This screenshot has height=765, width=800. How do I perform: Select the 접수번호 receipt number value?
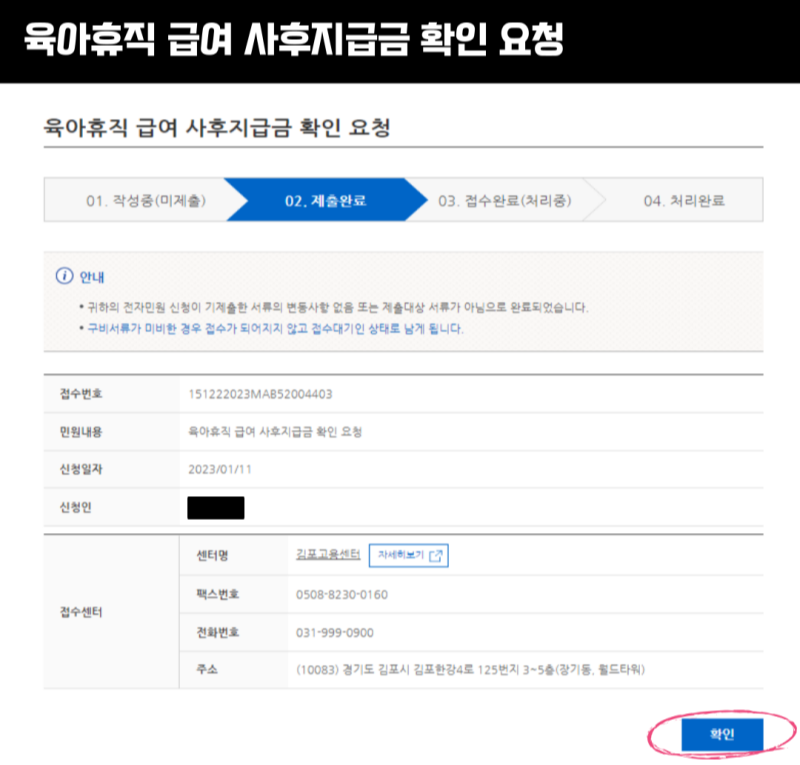coord(260,394)
